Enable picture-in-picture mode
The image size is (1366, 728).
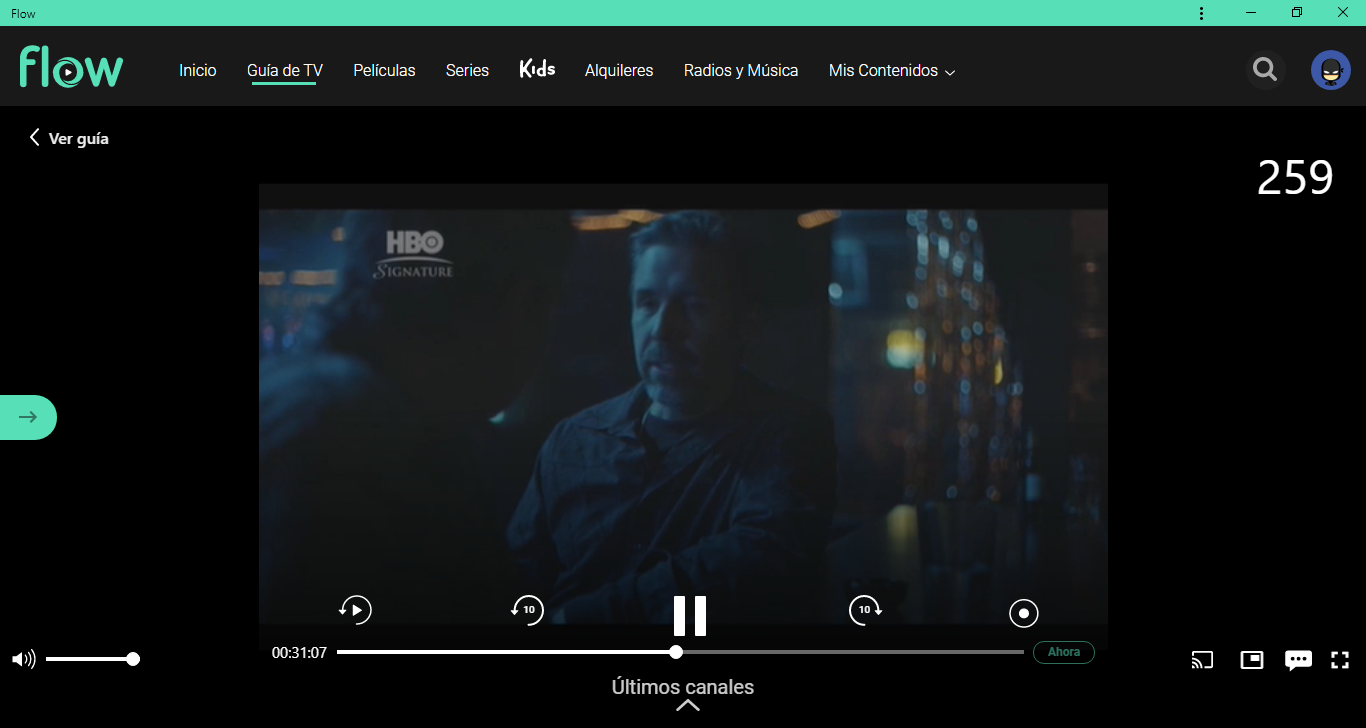[x=1251, y=660]
